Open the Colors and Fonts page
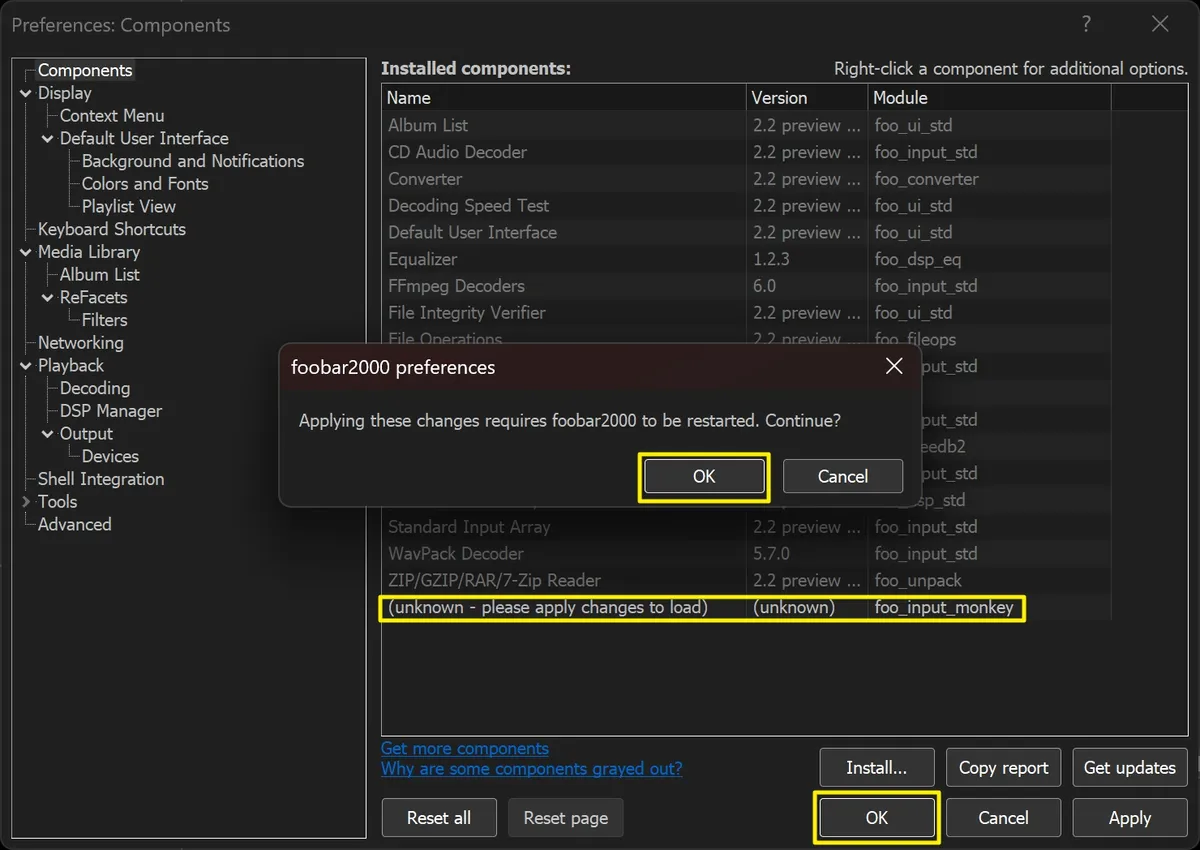The height and width of the screenshot is (850, 1200). 145,184
